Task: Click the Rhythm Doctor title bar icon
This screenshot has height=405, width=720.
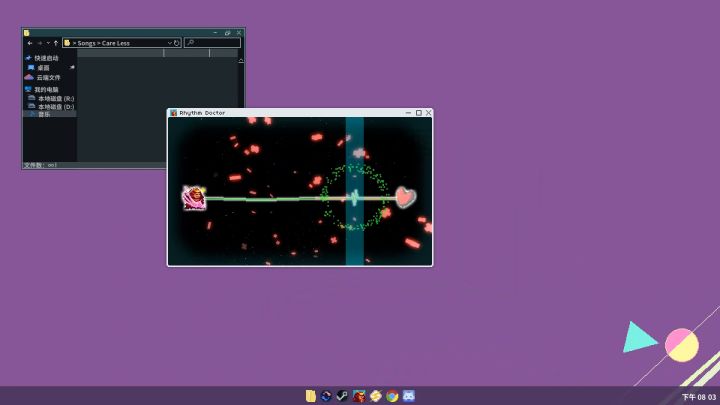Action: tap(174, 112)
